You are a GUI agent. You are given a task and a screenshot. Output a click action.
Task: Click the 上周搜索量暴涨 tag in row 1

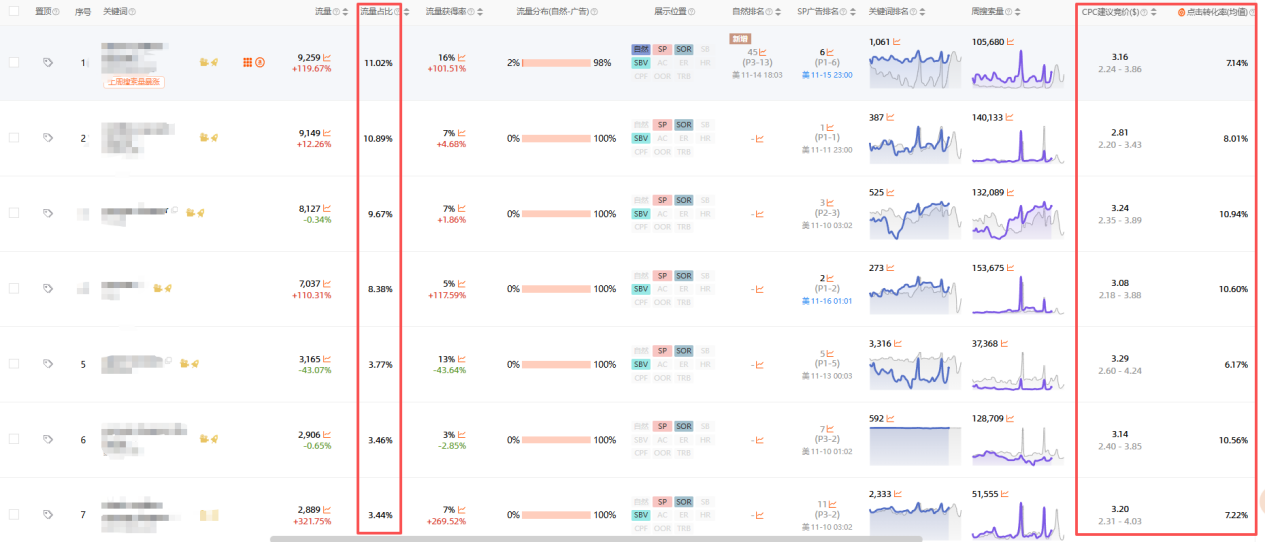tap(134, 82)
